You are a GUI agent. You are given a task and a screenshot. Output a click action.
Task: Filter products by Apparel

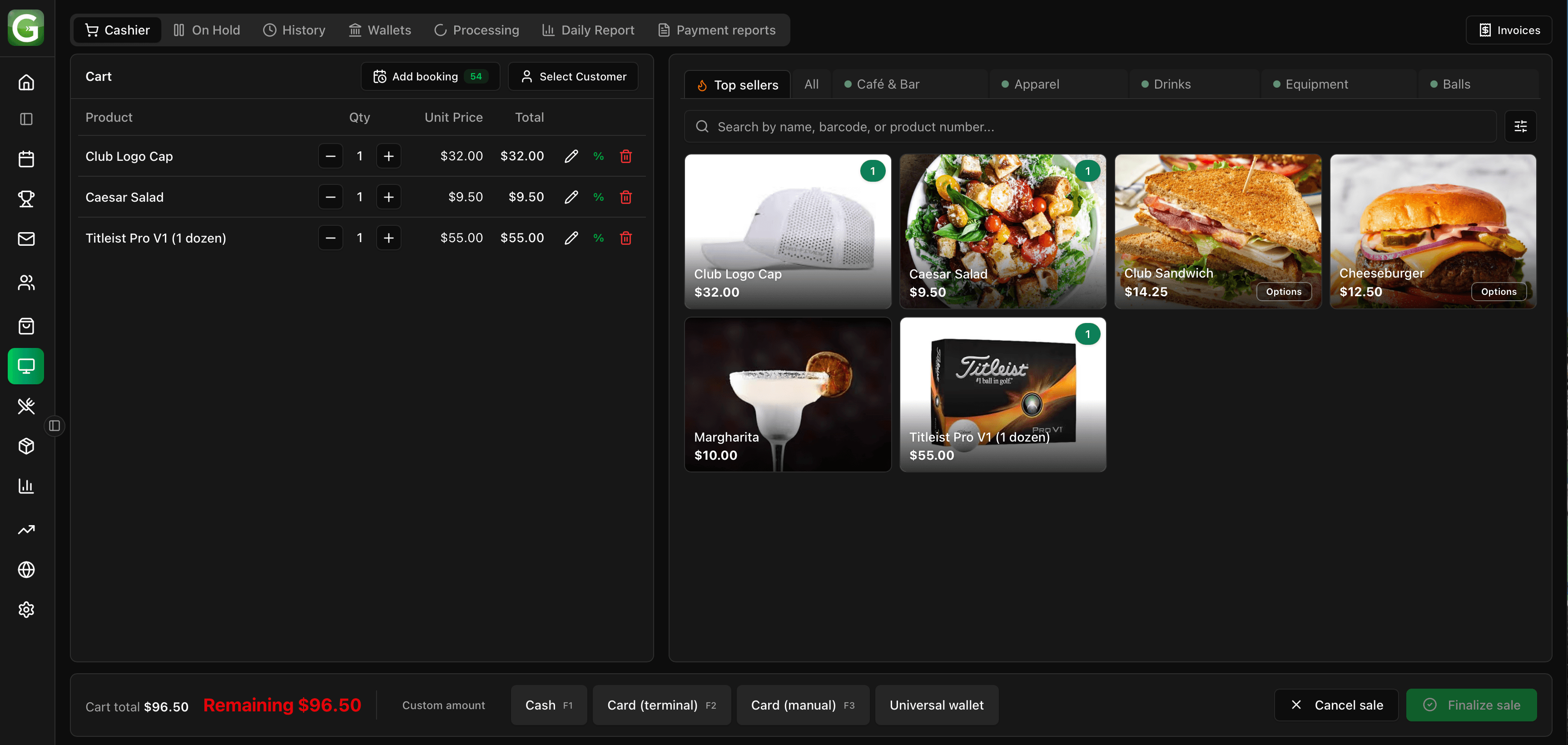coord(1058,84)
